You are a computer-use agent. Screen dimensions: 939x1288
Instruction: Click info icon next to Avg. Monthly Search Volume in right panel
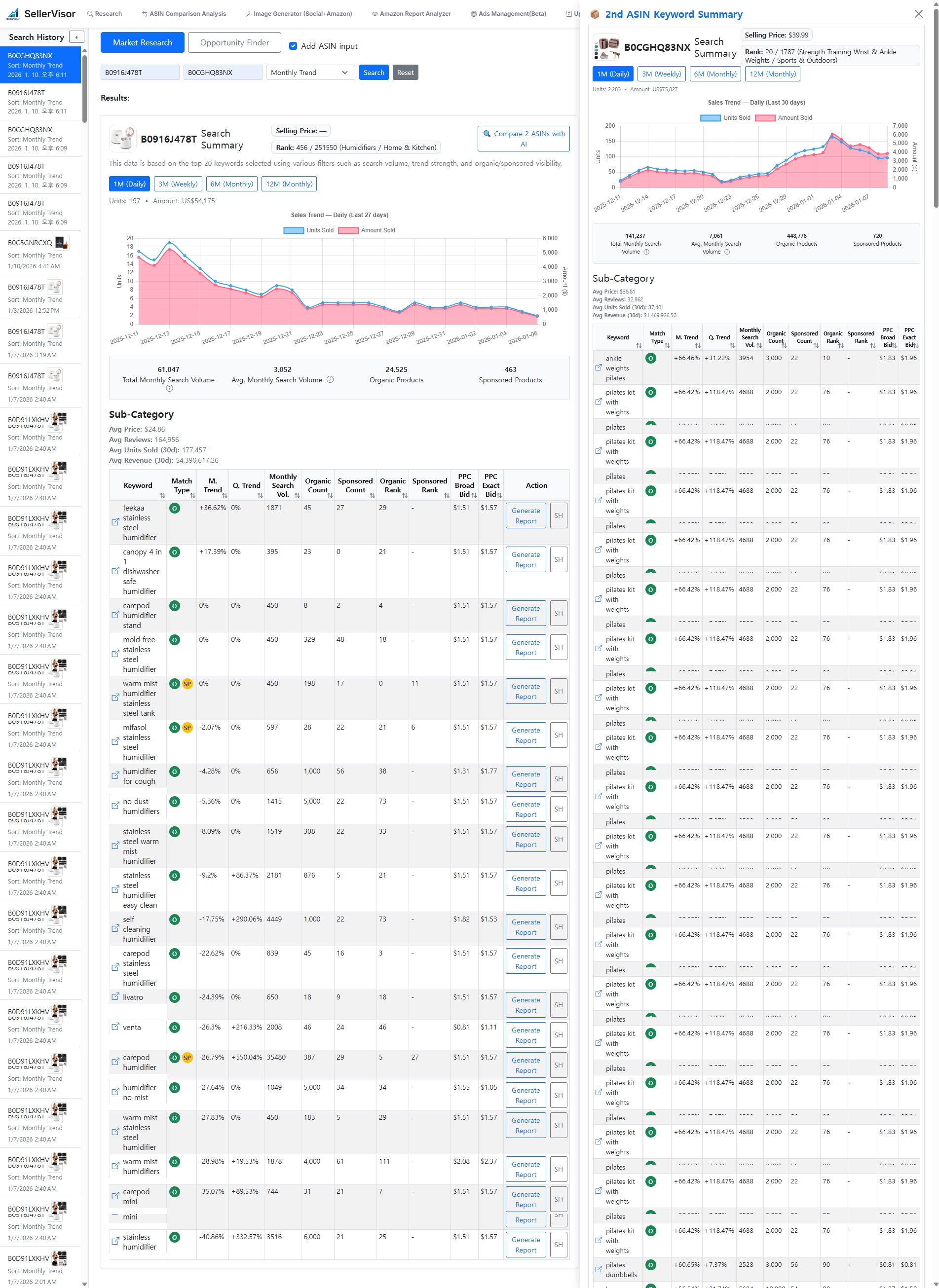pos(727,252)
